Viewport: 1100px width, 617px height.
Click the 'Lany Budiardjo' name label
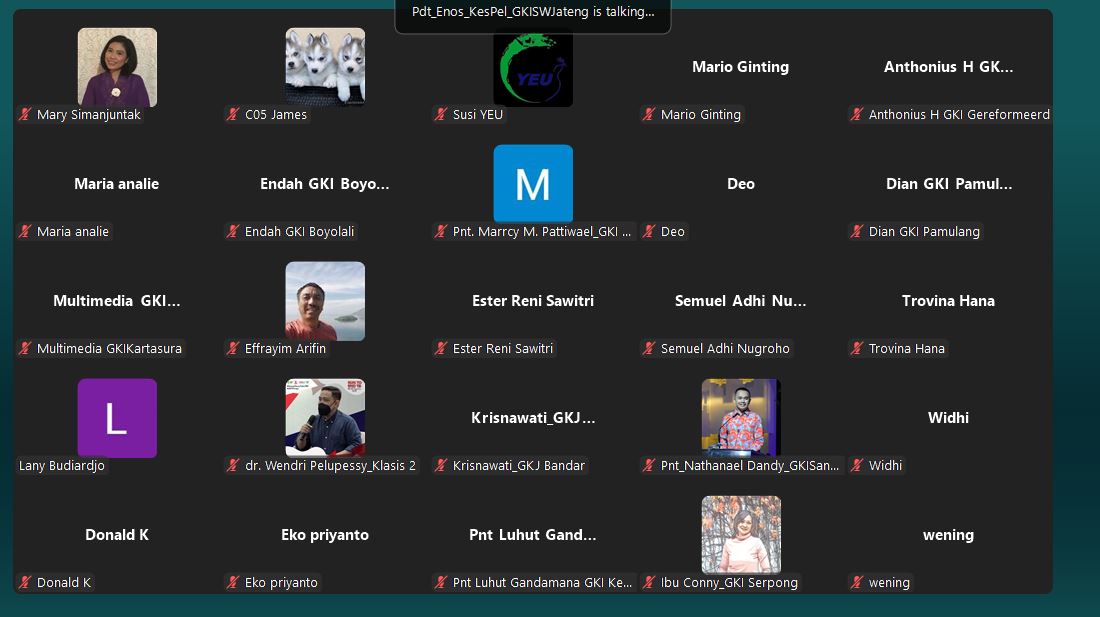point(62,466)
